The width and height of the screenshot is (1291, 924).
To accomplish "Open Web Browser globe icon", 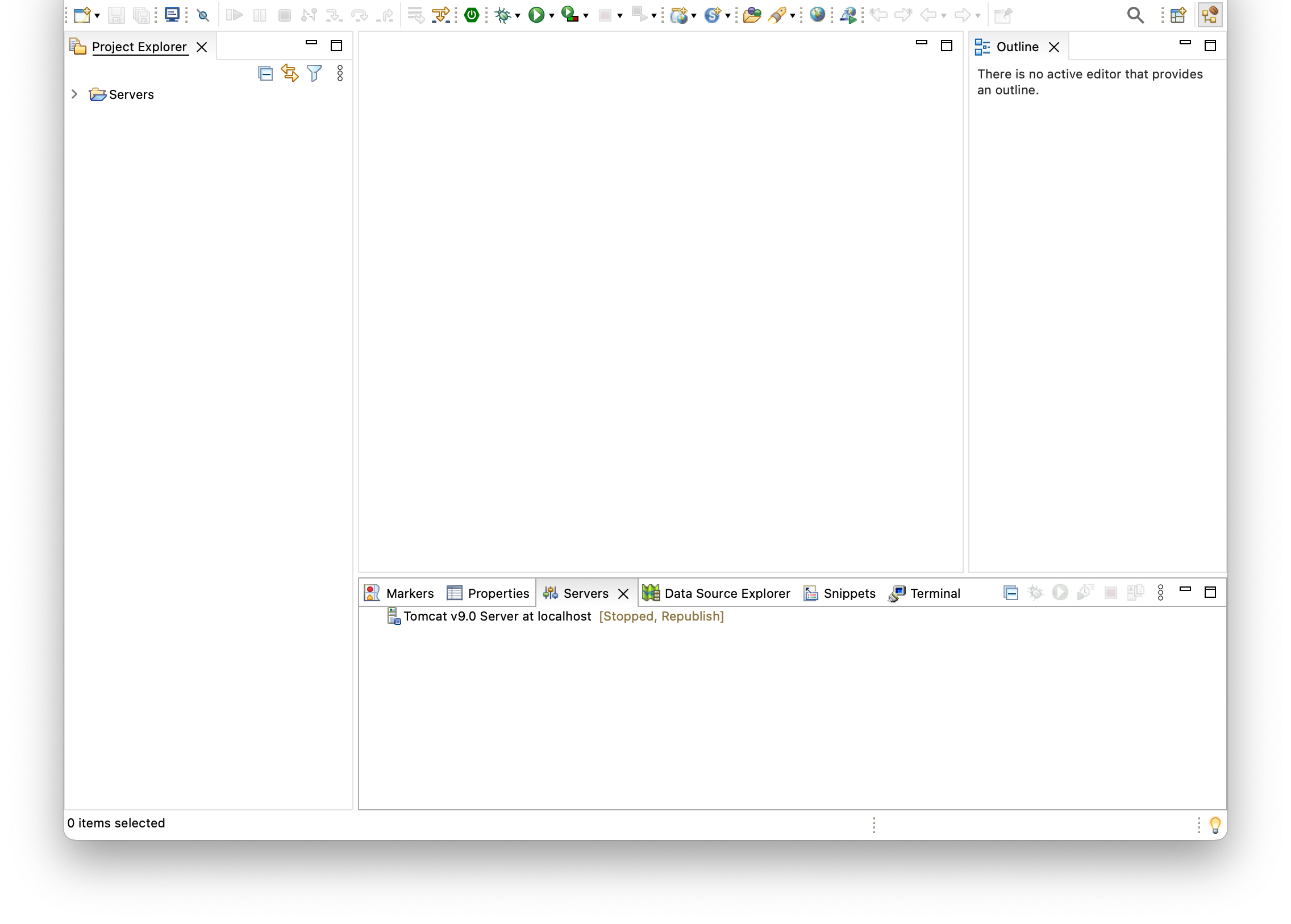I will pyautogui.click(x=817, y=15).
